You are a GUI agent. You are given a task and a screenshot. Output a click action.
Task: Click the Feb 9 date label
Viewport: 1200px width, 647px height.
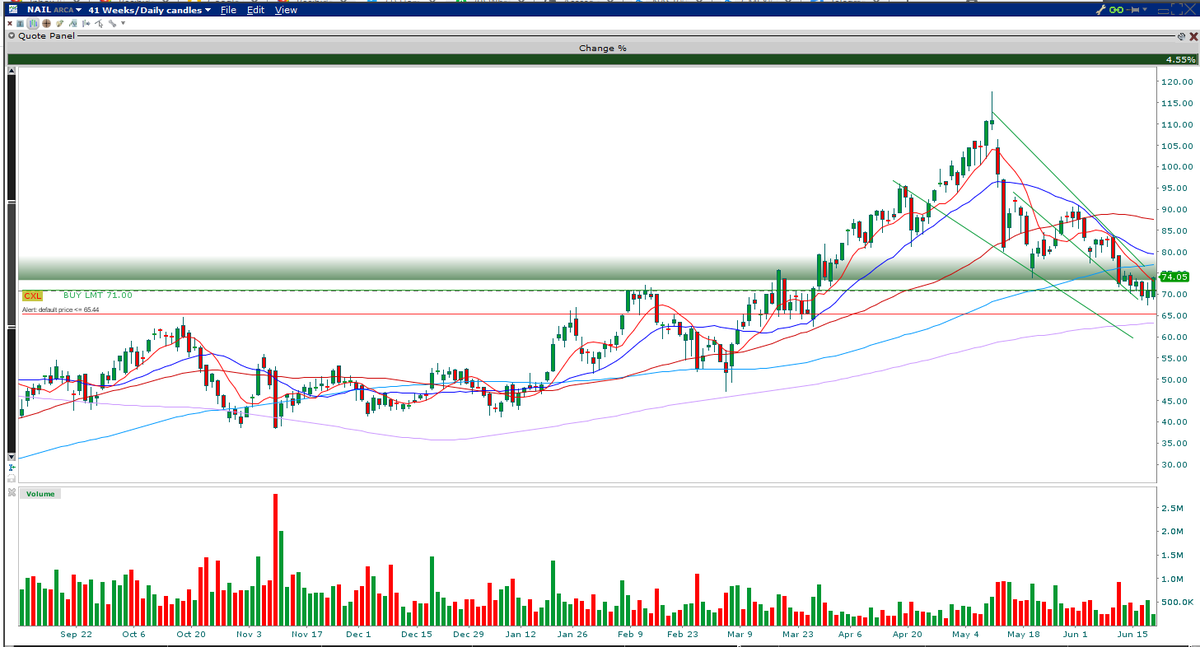[631, 634]
